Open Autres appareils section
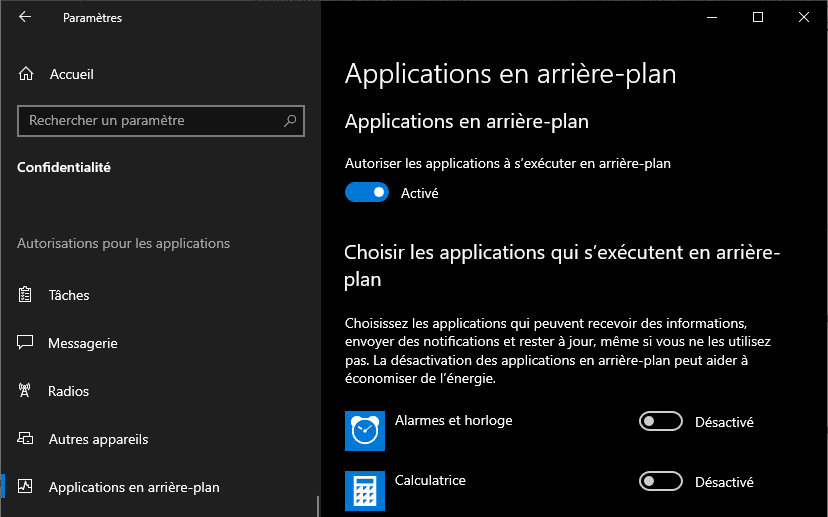828x517 pixels. pos(98,439)
